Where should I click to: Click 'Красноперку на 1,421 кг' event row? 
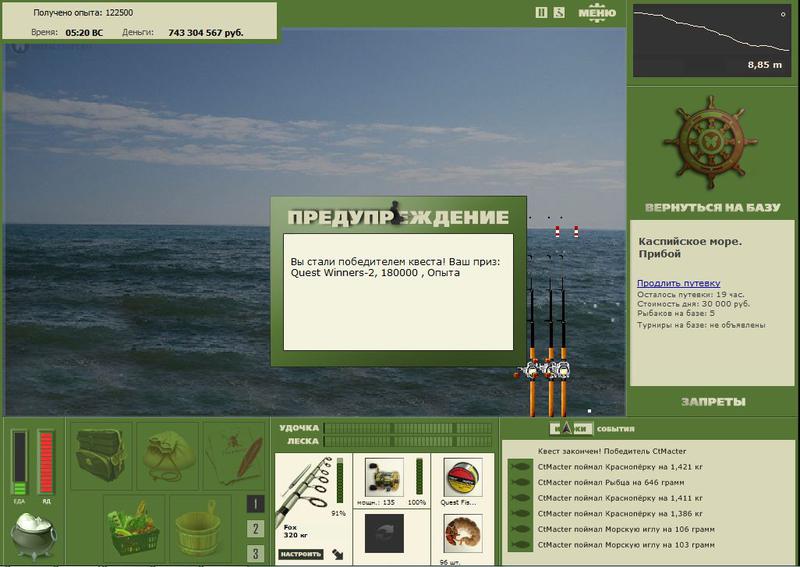620,466
